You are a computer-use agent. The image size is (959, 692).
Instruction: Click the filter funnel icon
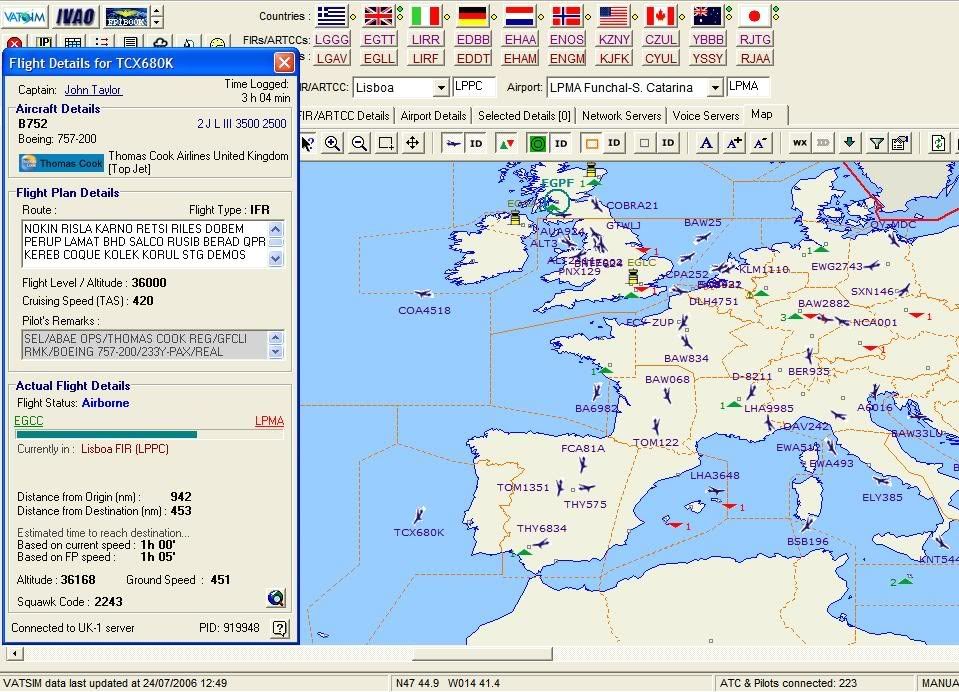[x=876, y=143]
